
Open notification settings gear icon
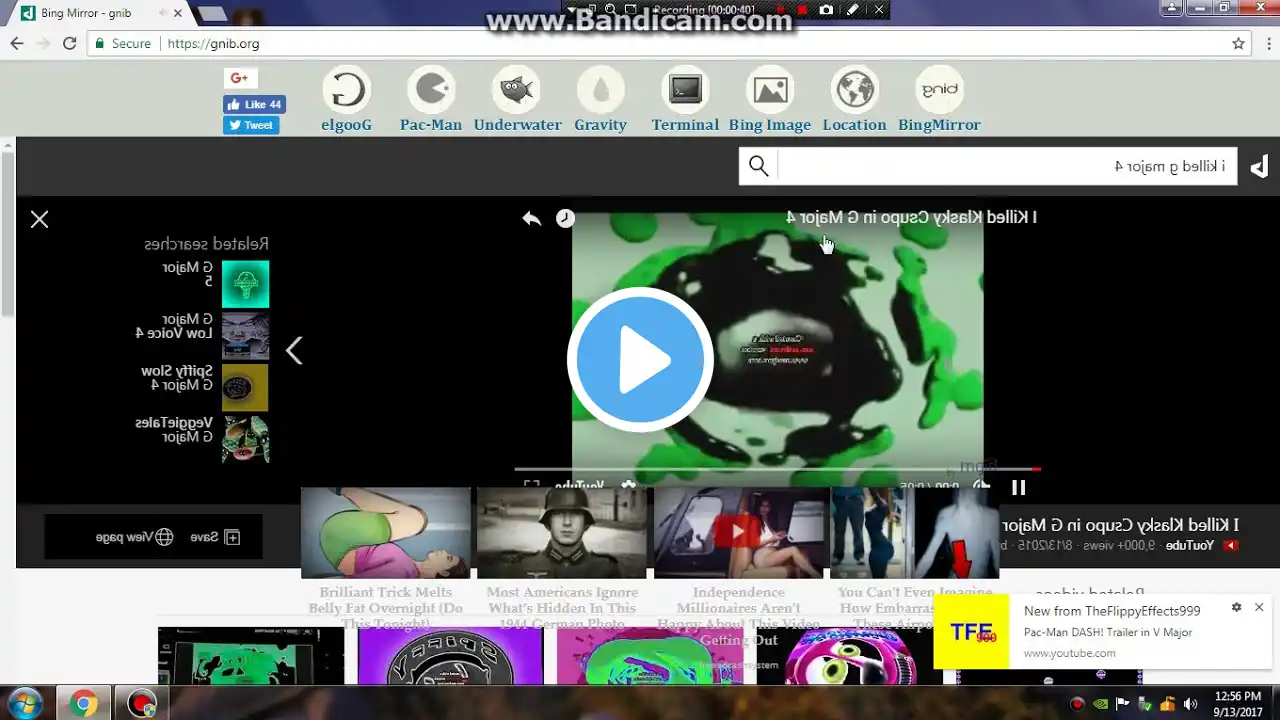point(1236,607)
